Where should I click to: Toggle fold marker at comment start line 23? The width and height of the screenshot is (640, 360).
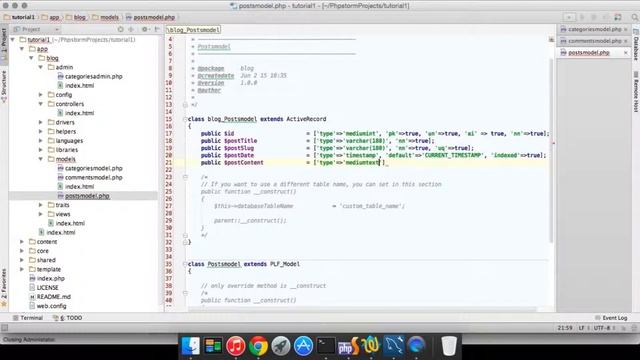click(x=185, y=177)
